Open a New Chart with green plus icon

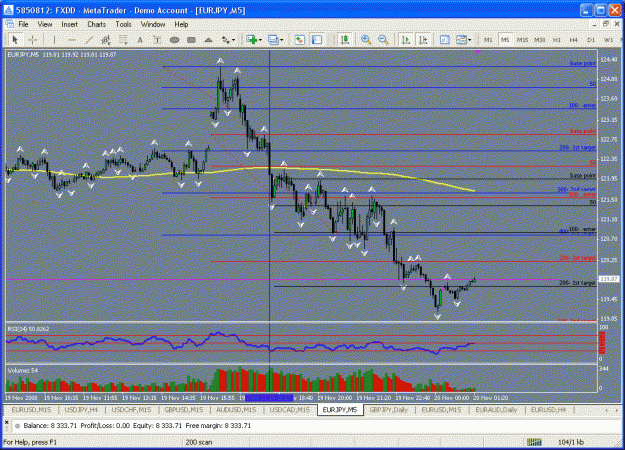pyautogui.click(x=251, y=39)
